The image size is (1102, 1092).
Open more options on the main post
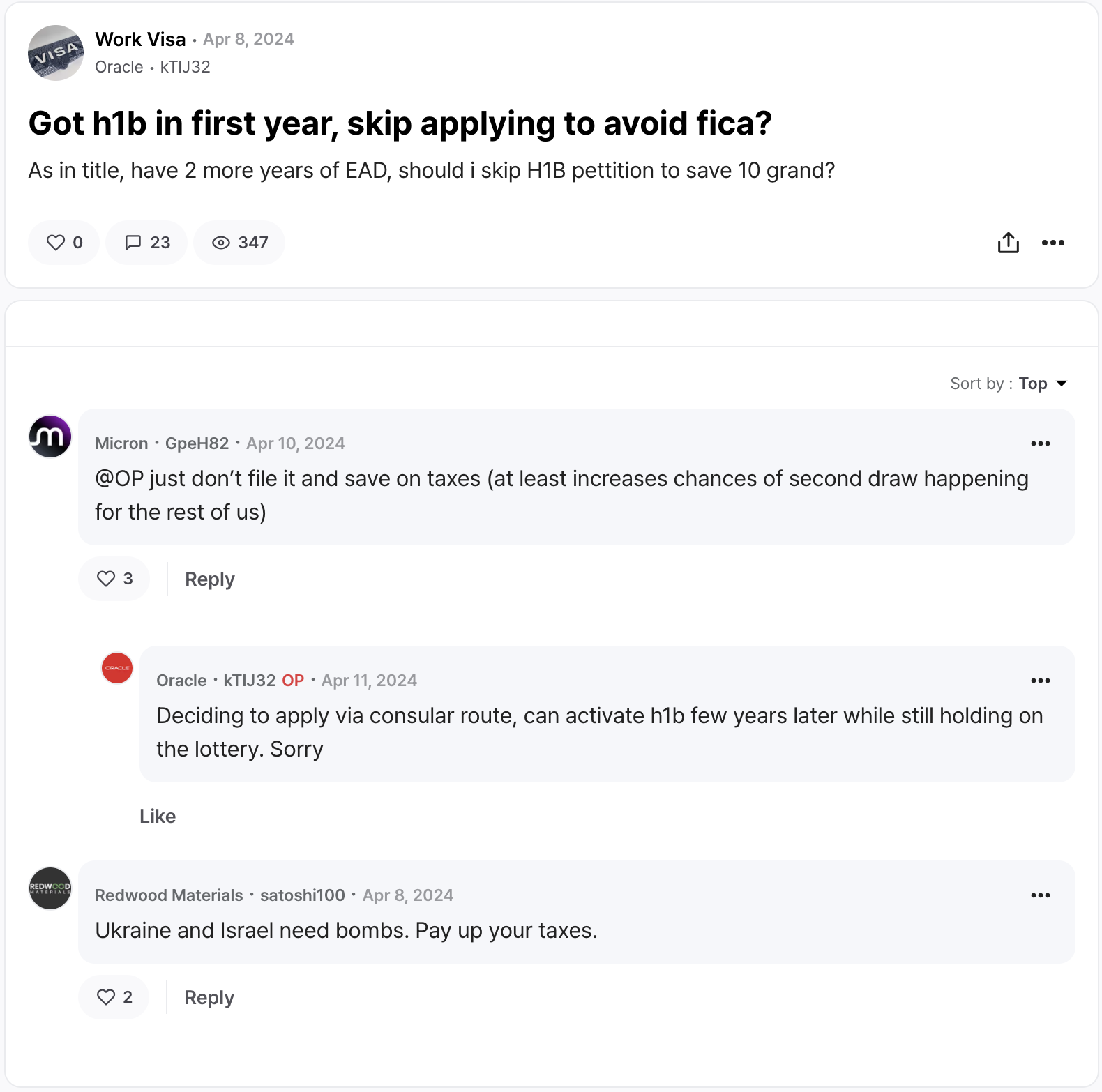(1052, 243)
